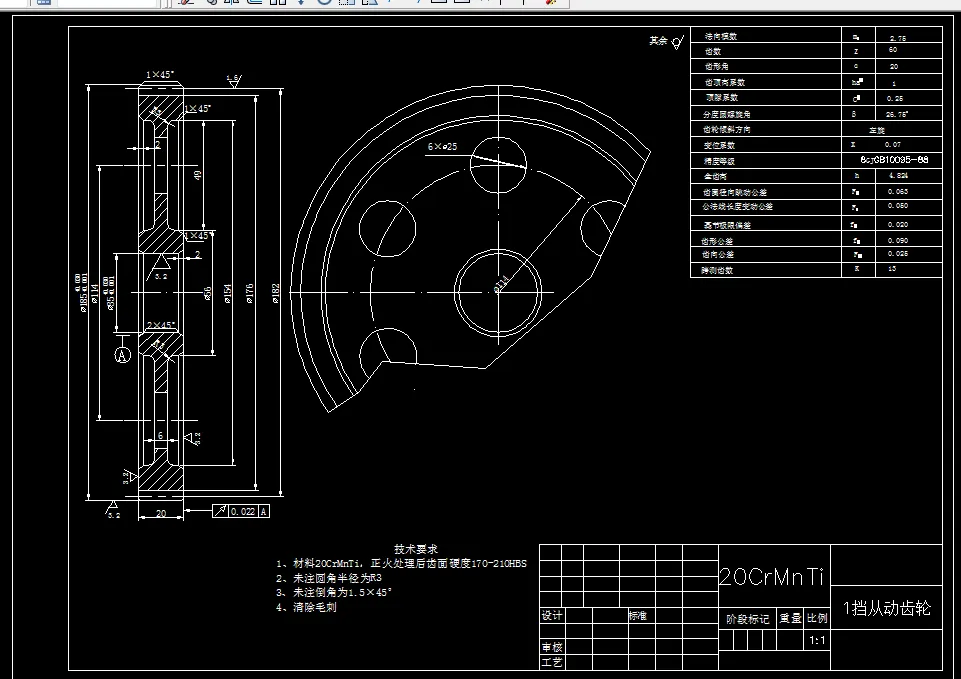Click the 齿形角 row label
The image size is (961, 679).
click(x=716, y=66)
